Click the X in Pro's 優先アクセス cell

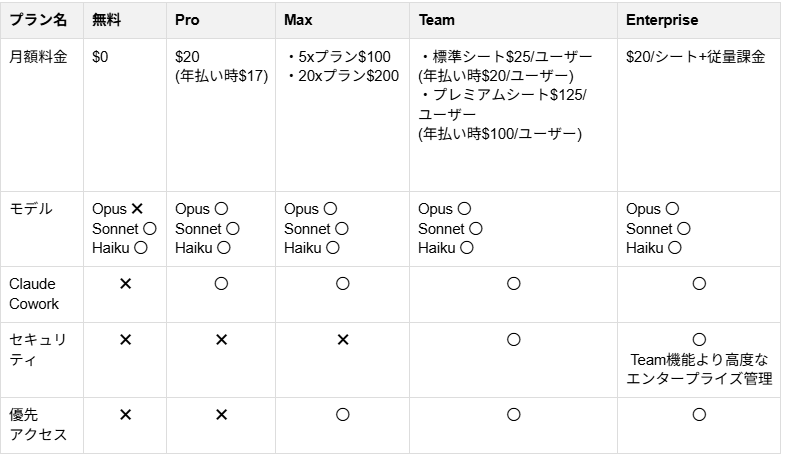[x=221, y=414]
